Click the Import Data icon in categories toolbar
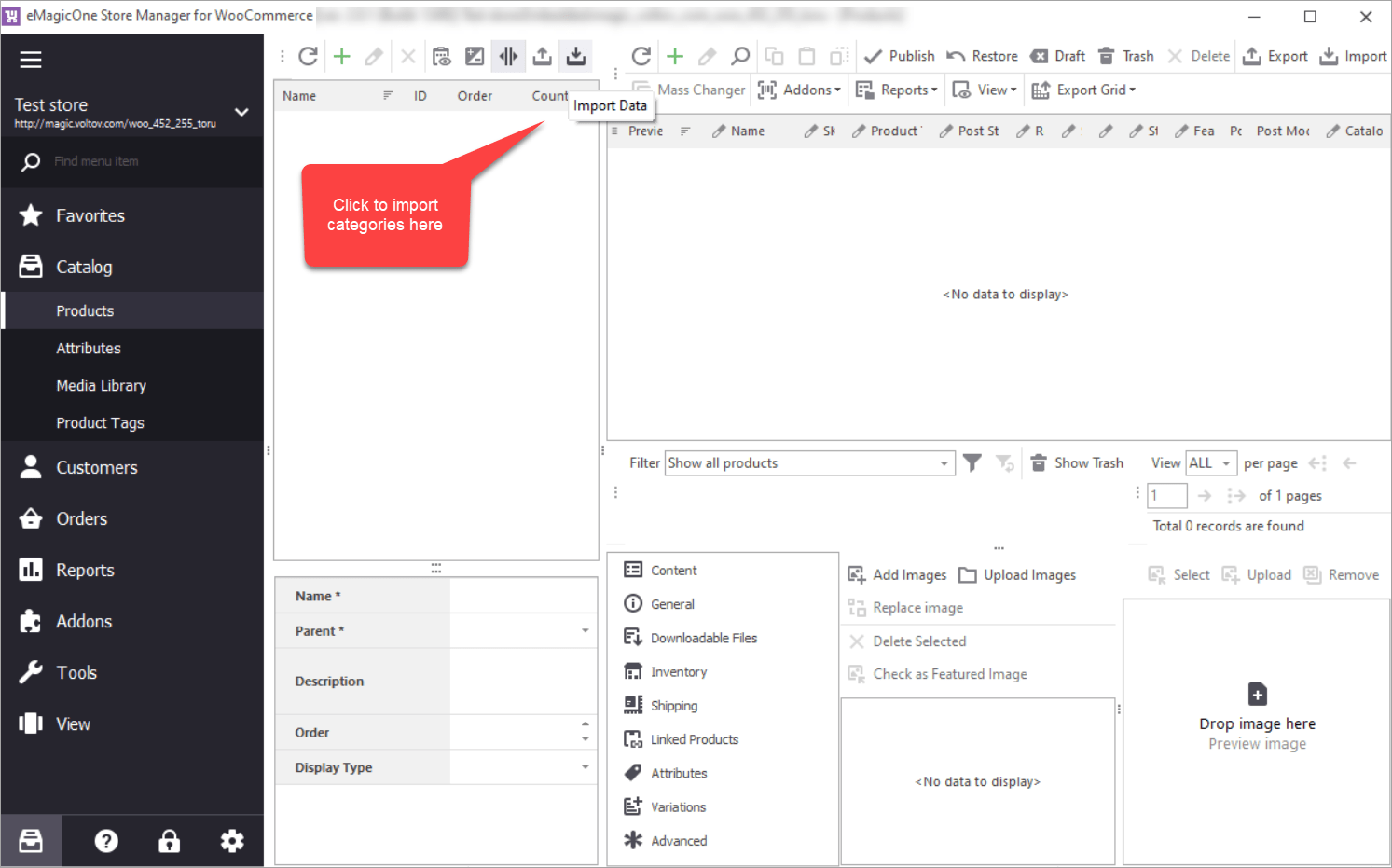The height and width of the screenshot is (868, 1392). [x=576, y=56]
